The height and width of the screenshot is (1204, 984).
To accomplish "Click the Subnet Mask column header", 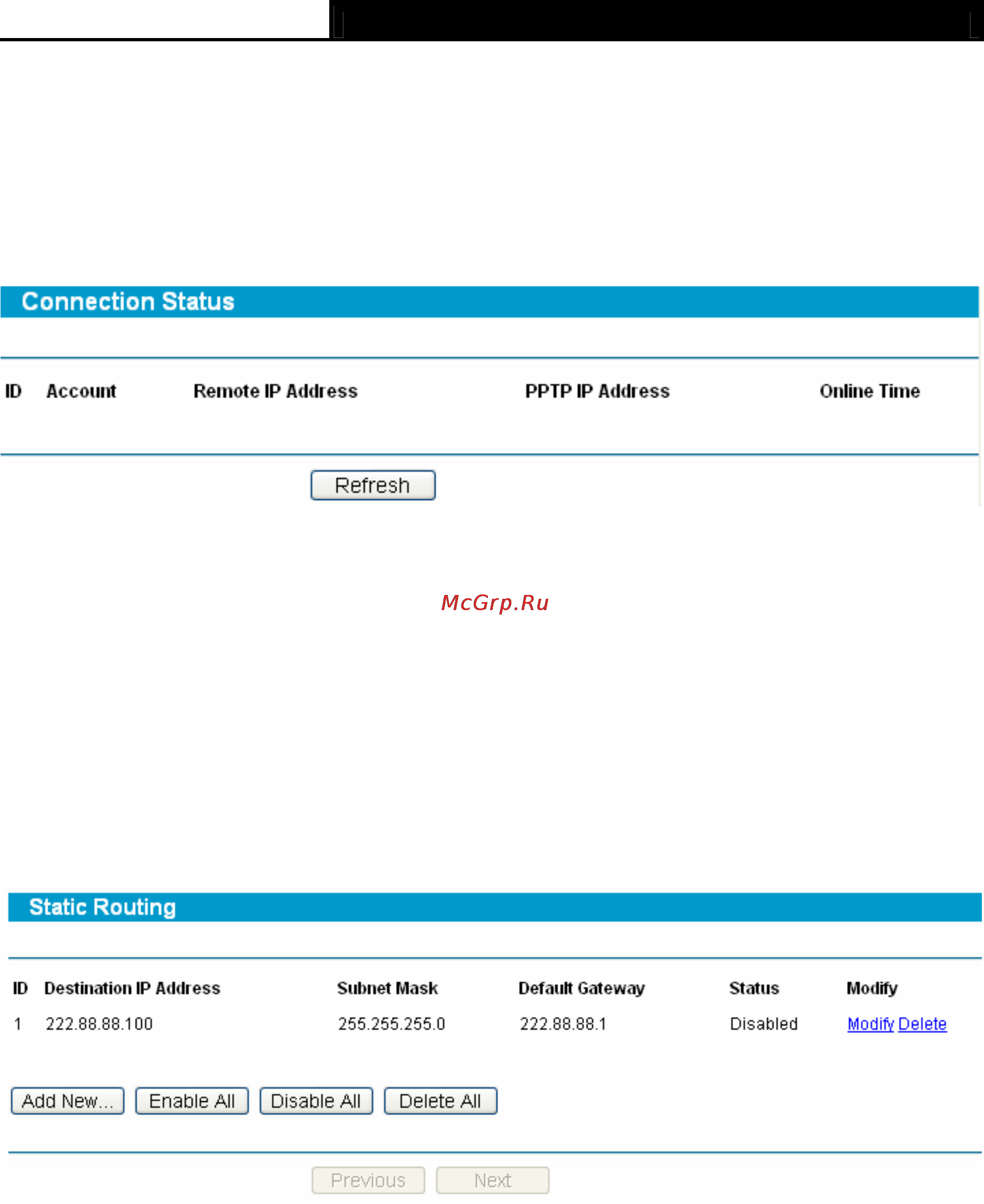I will coord(388,988).
